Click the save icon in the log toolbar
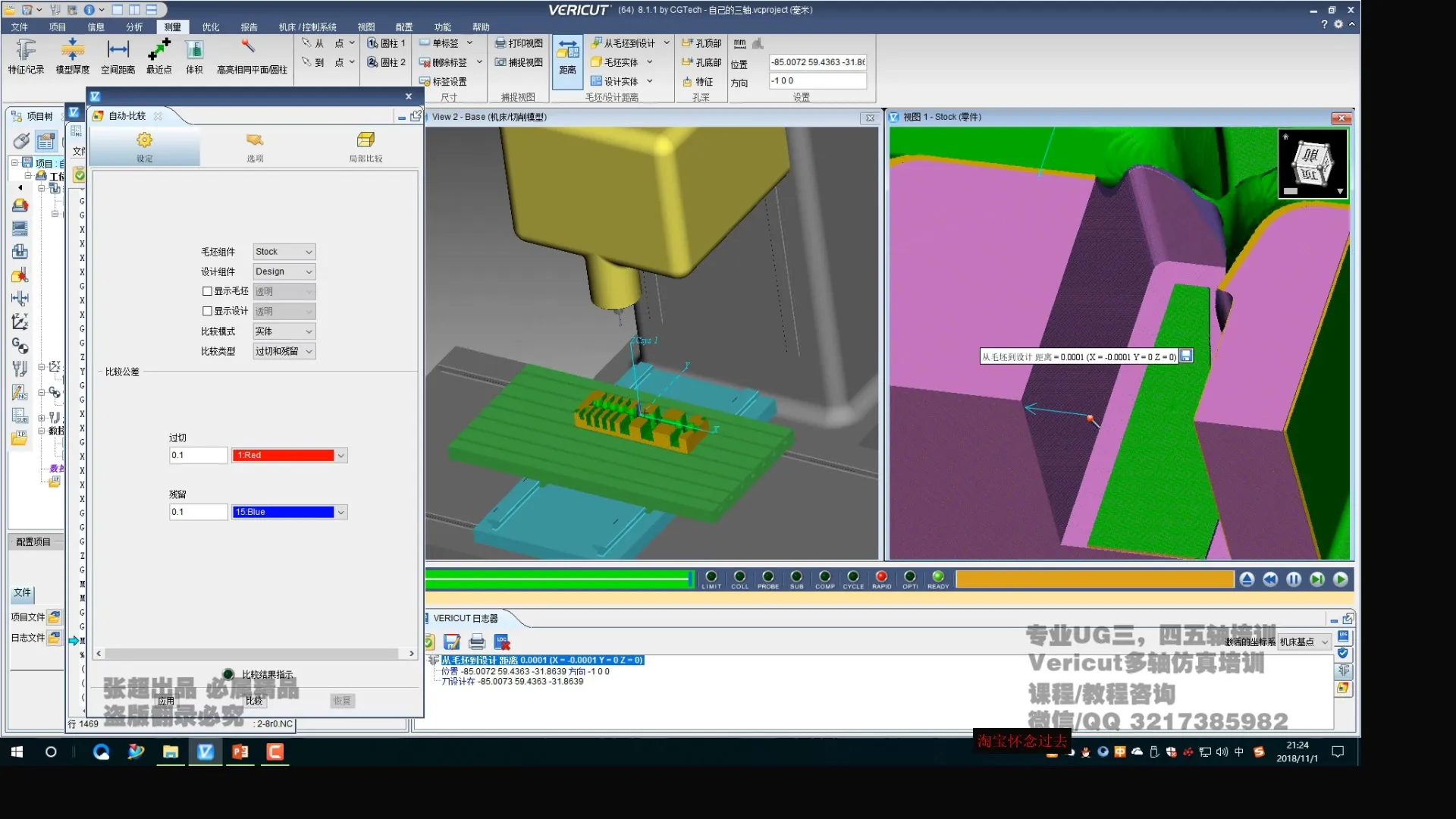Viewport: 1456px width, 819px height. [x=452, y=642]
